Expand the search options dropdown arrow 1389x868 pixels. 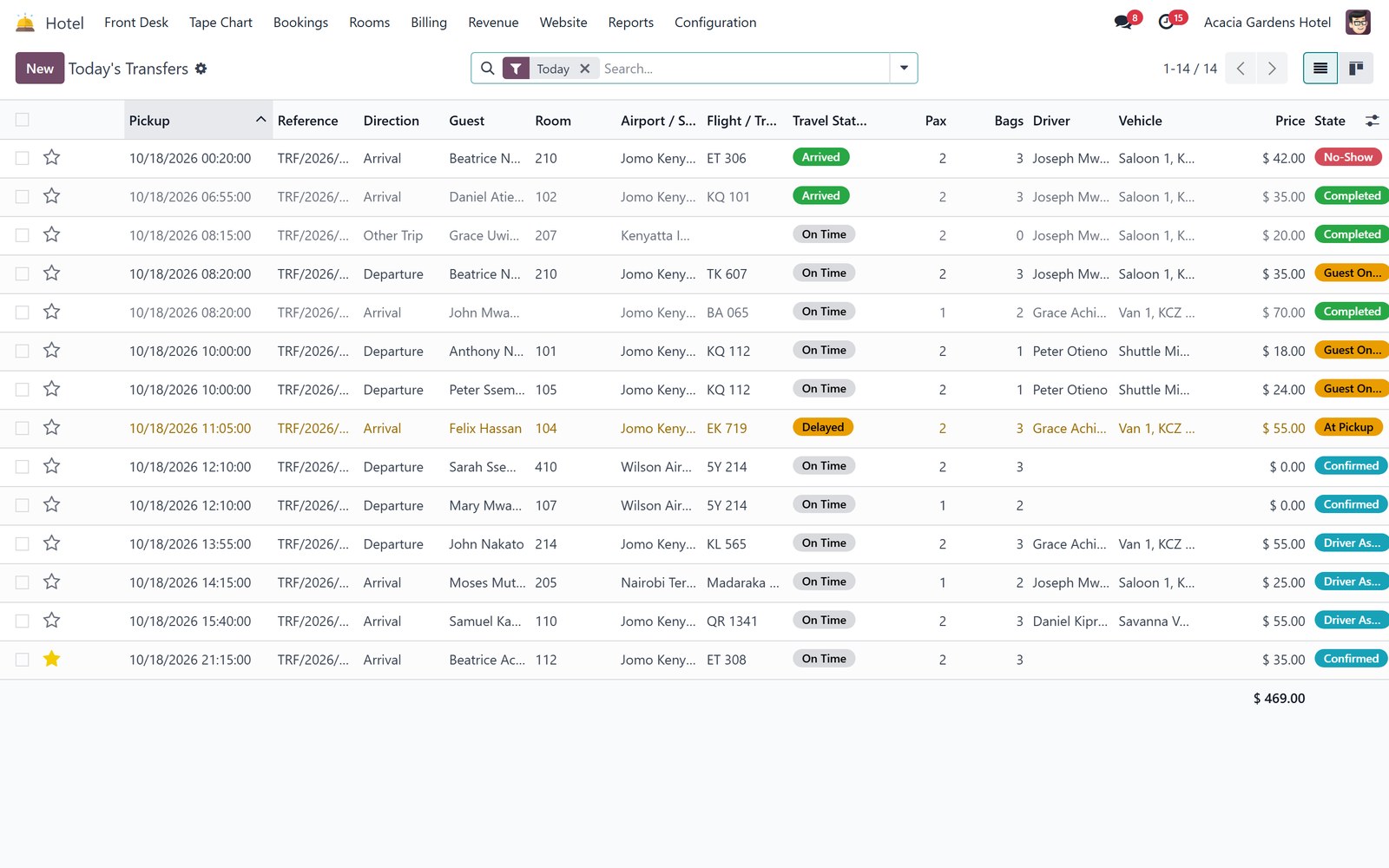tap(904, 69)
